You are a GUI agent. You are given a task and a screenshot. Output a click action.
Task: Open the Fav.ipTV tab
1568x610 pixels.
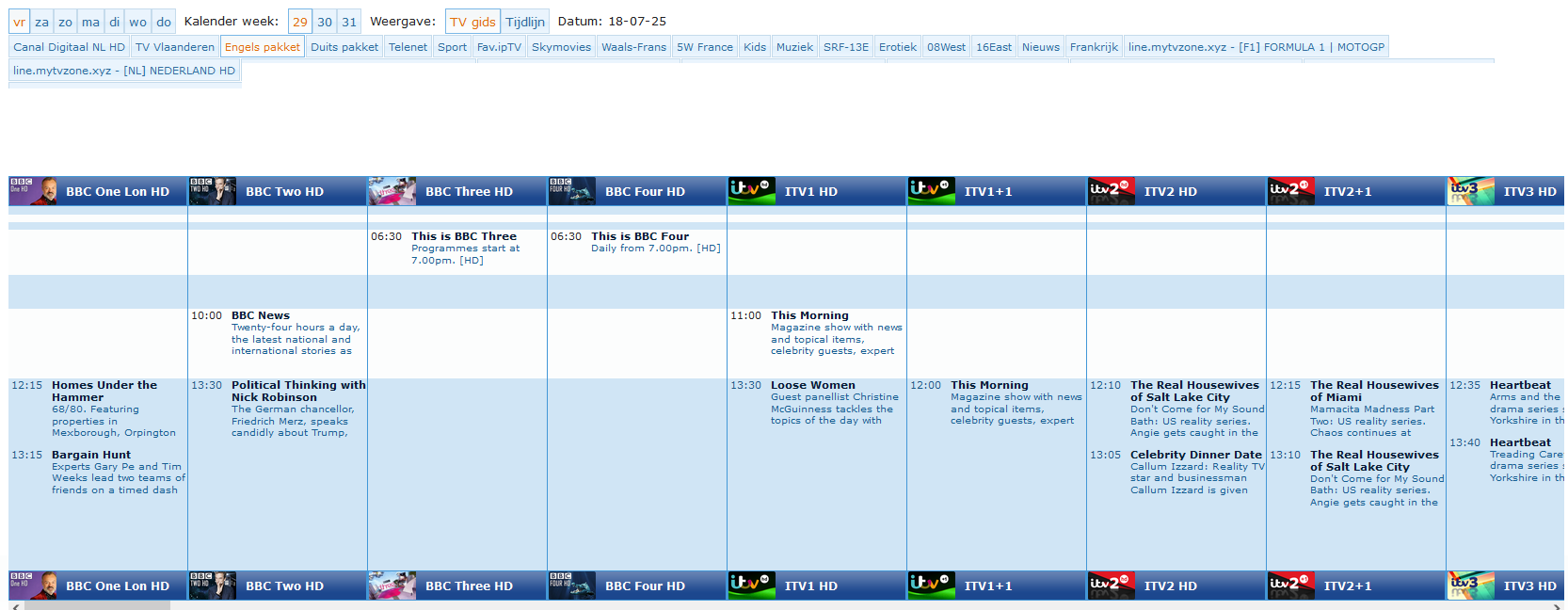click(499, 47)
